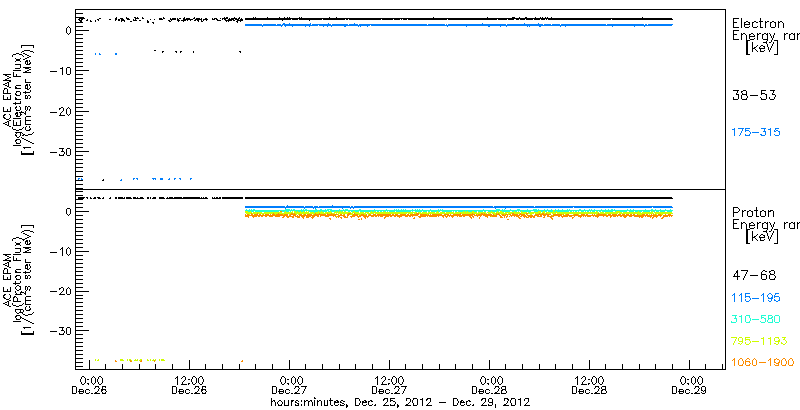Image resolution: width=800 pixels, height=410 pixels.
Task: Click the "0:00" tick label above Dec.28
Action: [489, 380]
